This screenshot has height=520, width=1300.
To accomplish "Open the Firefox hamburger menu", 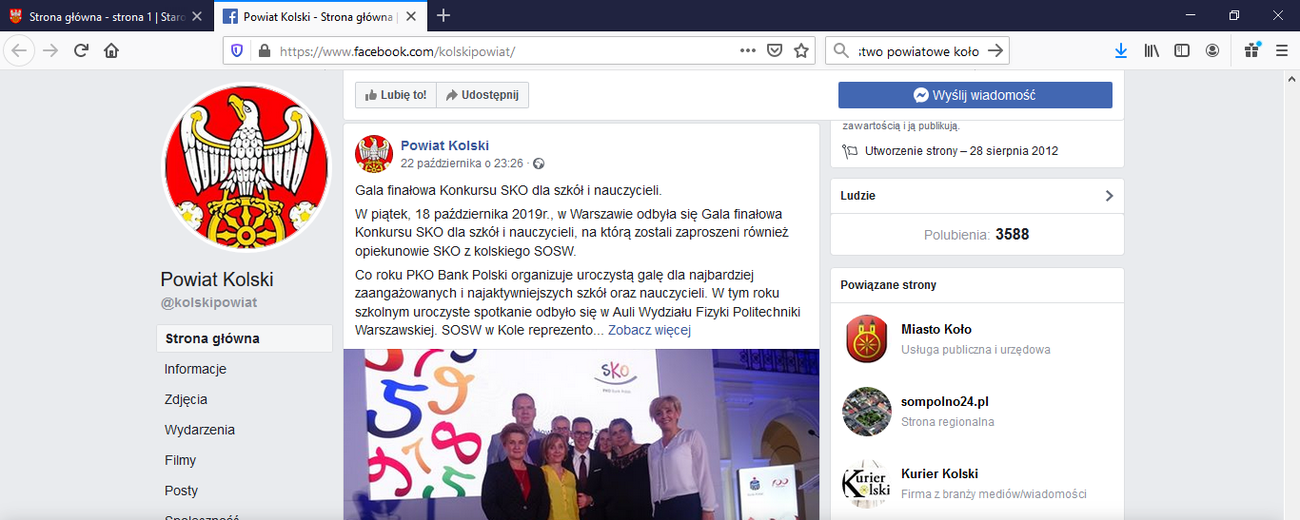I will [1281, 50].
